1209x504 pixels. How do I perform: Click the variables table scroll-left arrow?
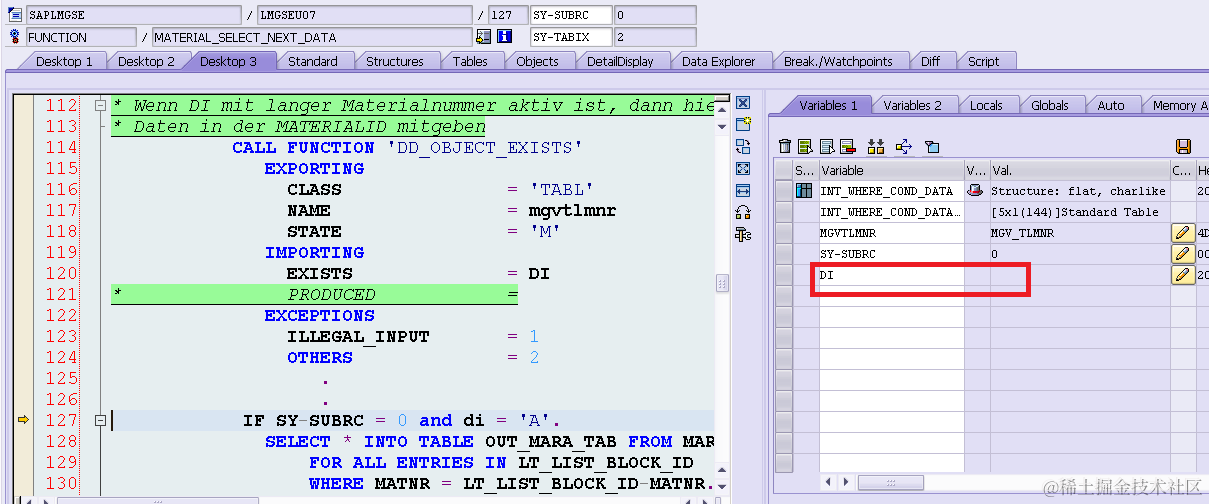pyautogui.click(x=829, y=483)
